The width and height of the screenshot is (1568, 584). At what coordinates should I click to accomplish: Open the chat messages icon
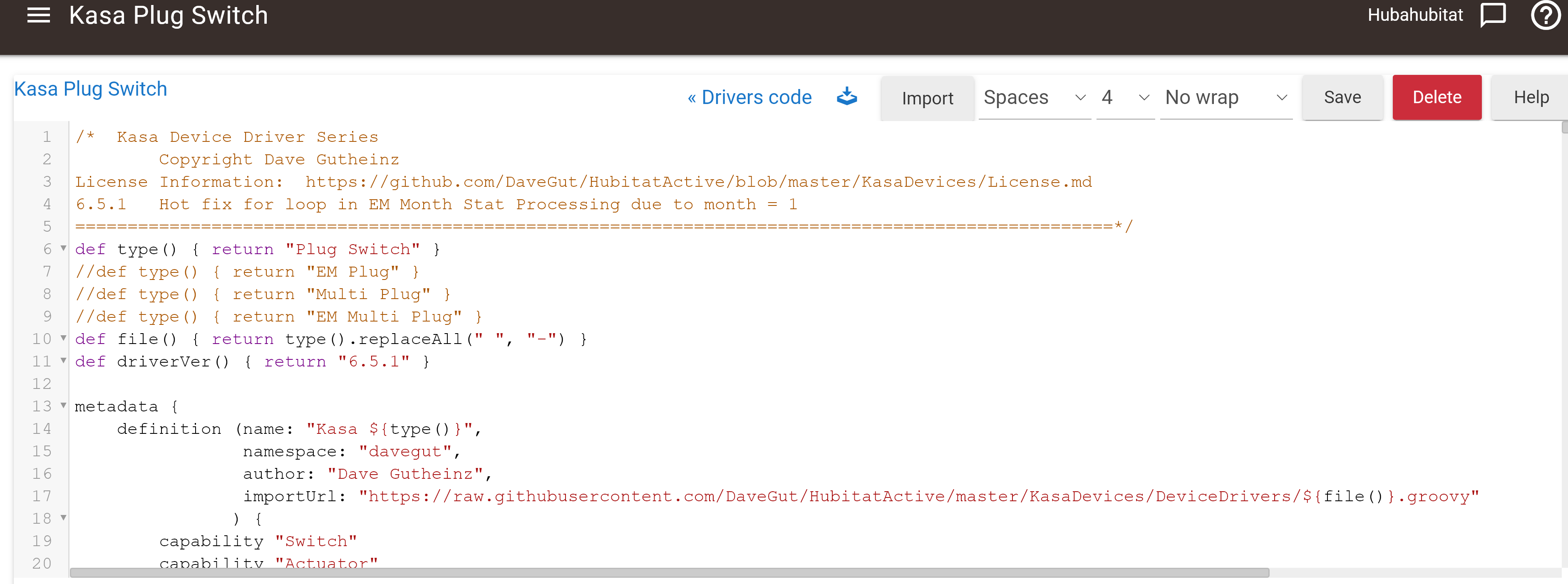(1493, 15)
